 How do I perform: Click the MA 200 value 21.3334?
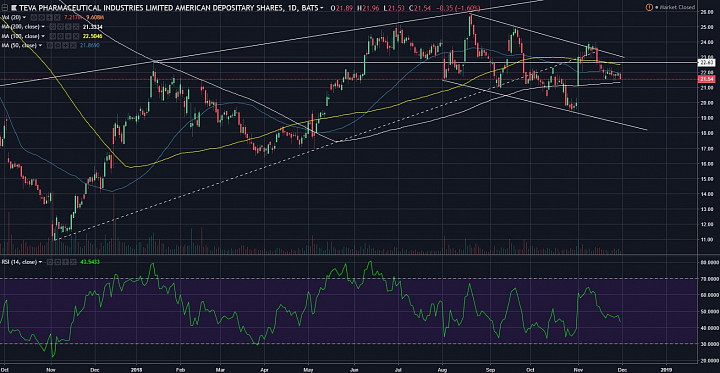pos(92,27)
